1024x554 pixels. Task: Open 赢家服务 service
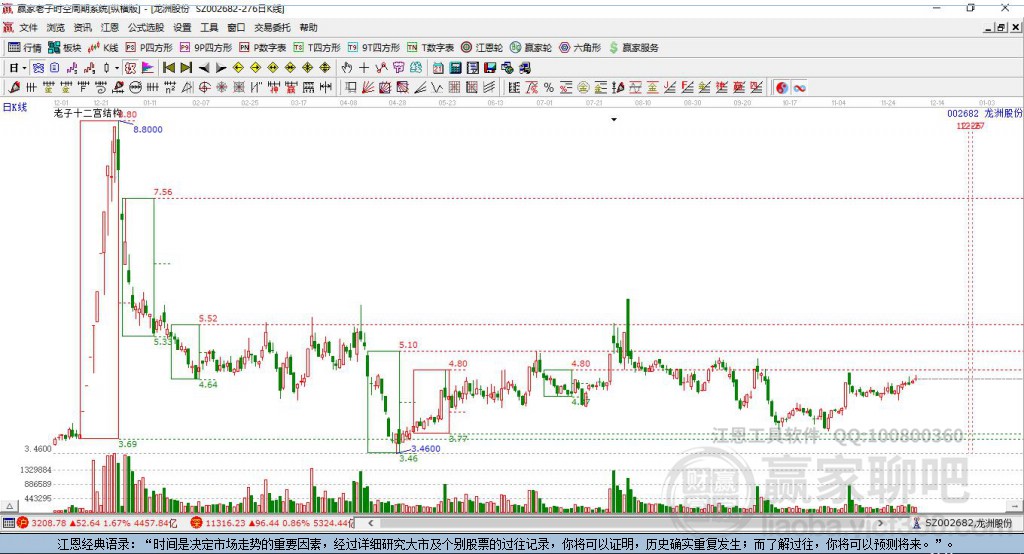point(633,48)
